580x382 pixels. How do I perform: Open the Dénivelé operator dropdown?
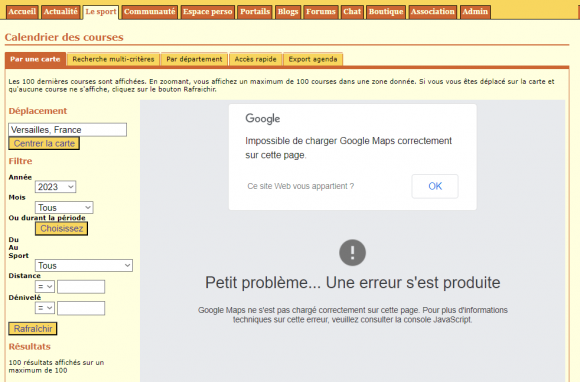tap(45, 308)
